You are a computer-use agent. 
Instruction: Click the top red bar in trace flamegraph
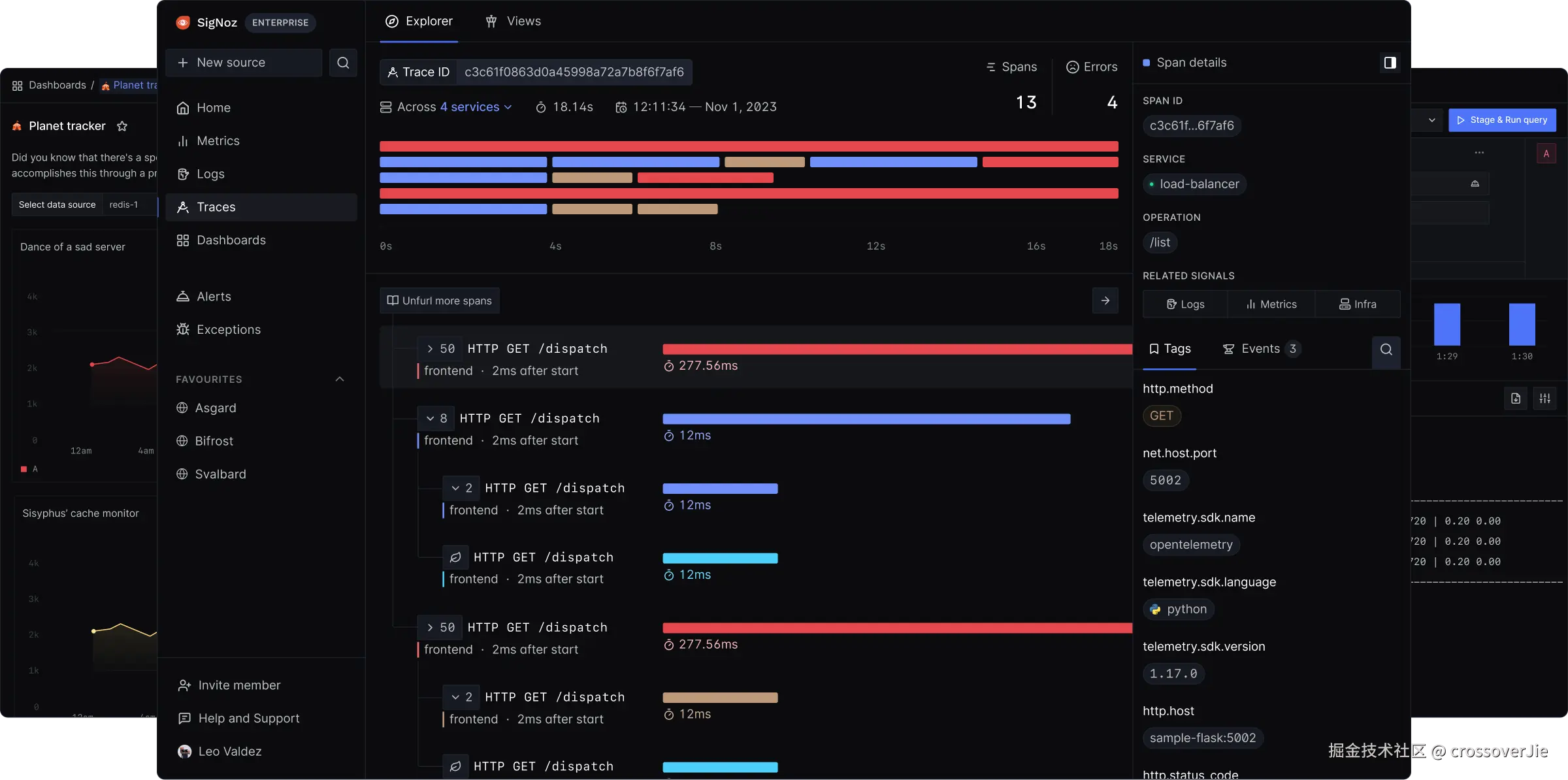pos(749,146)
